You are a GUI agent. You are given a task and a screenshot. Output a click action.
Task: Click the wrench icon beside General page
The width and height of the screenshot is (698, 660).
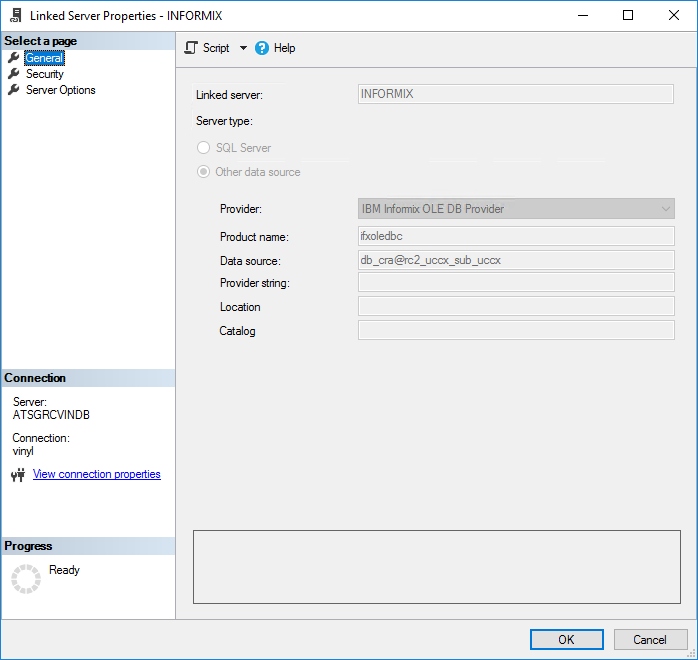tap(14, 58)
